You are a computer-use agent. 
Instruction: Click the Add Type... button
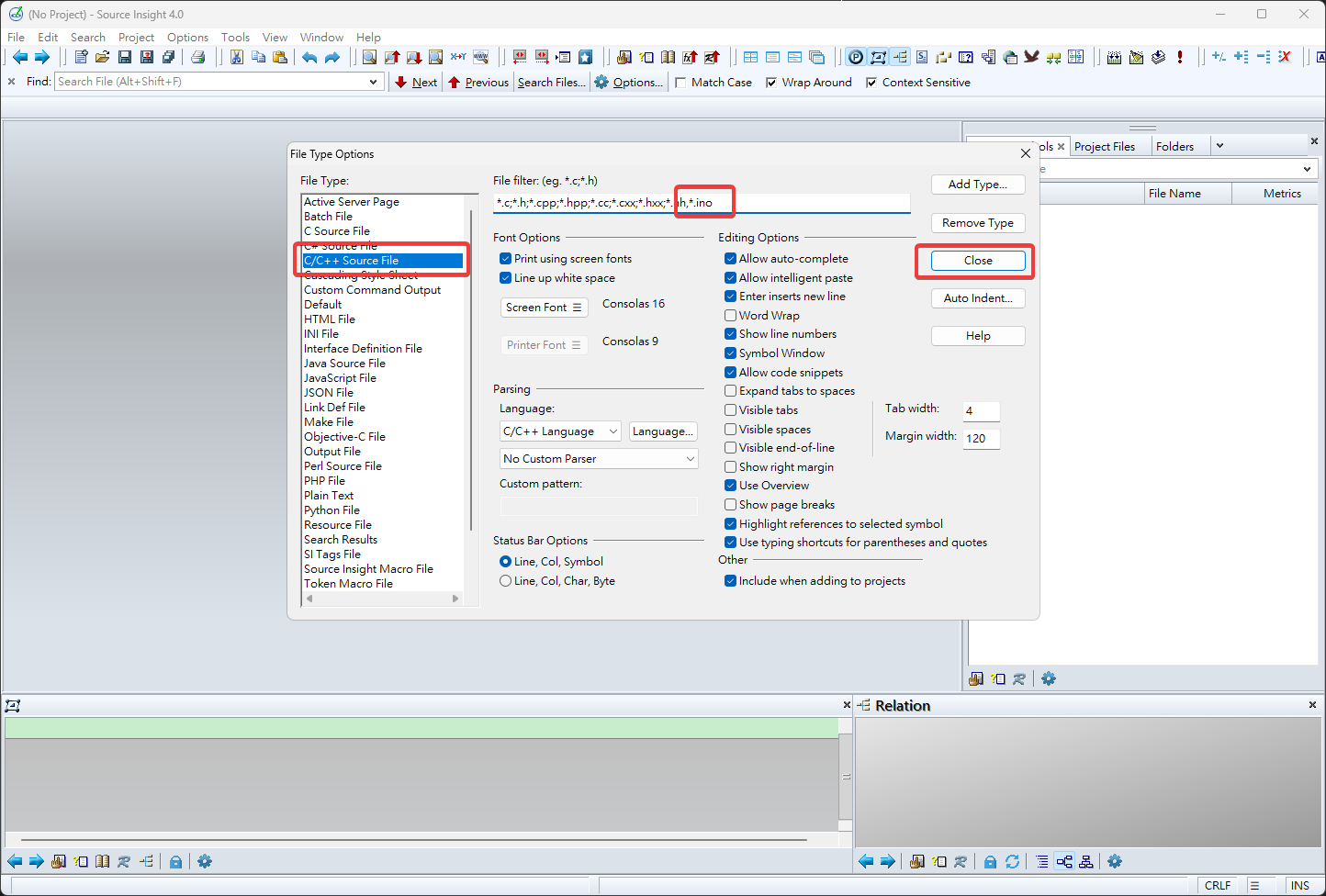click(x=978, y=185)
